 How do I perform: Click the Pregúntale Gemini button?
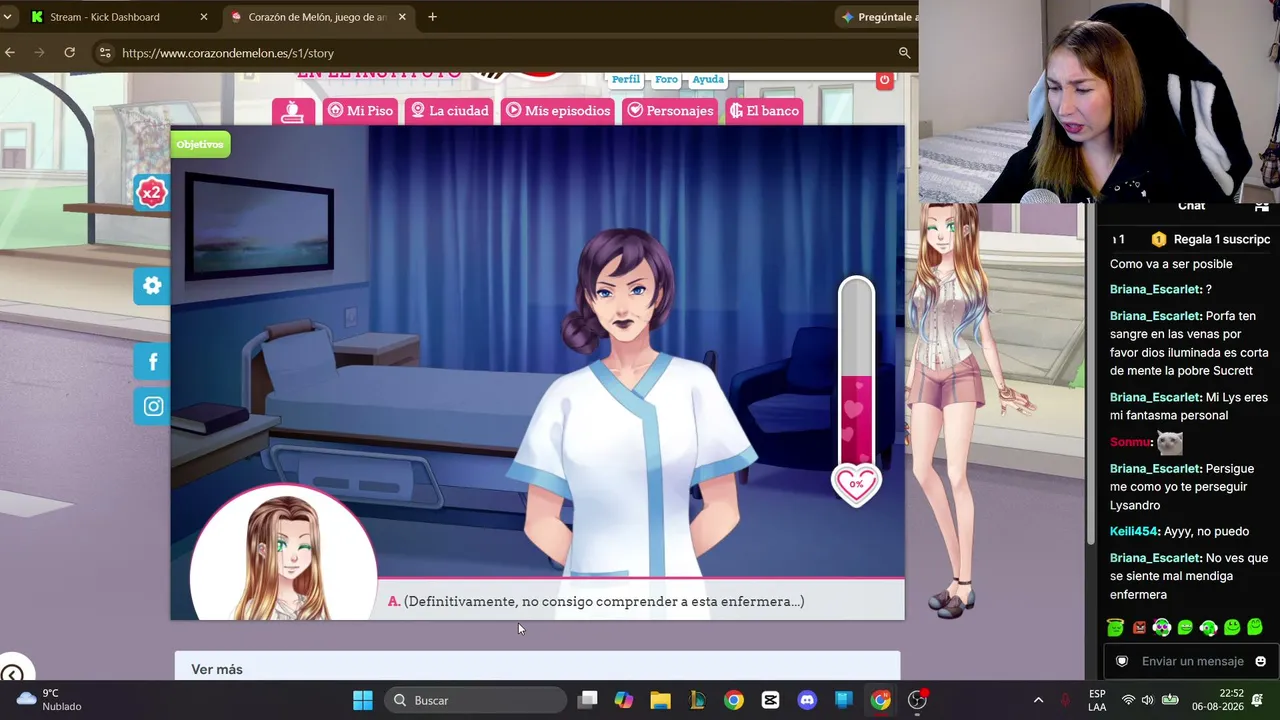(x=878, y=17)
